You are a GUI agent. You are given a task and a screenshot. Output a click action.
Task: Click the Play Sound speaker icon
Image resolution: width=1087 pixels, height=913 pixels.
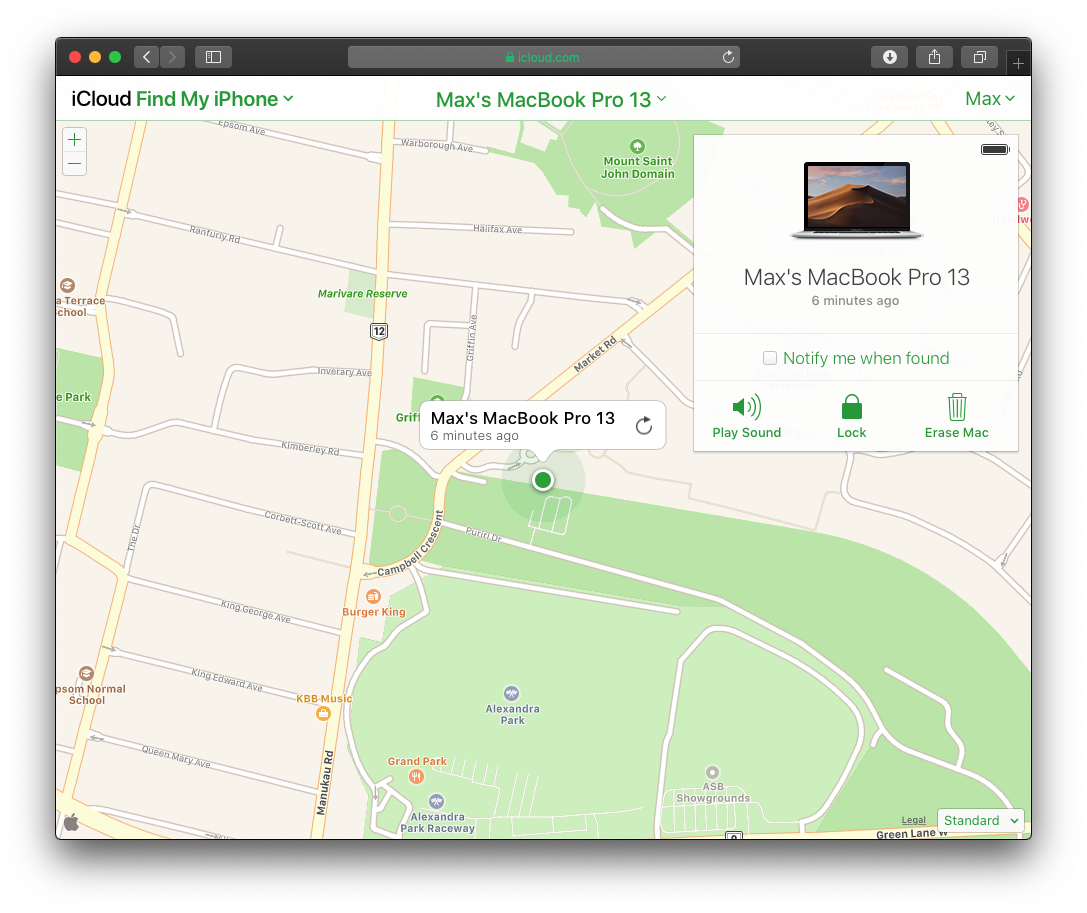coord(747,407)
